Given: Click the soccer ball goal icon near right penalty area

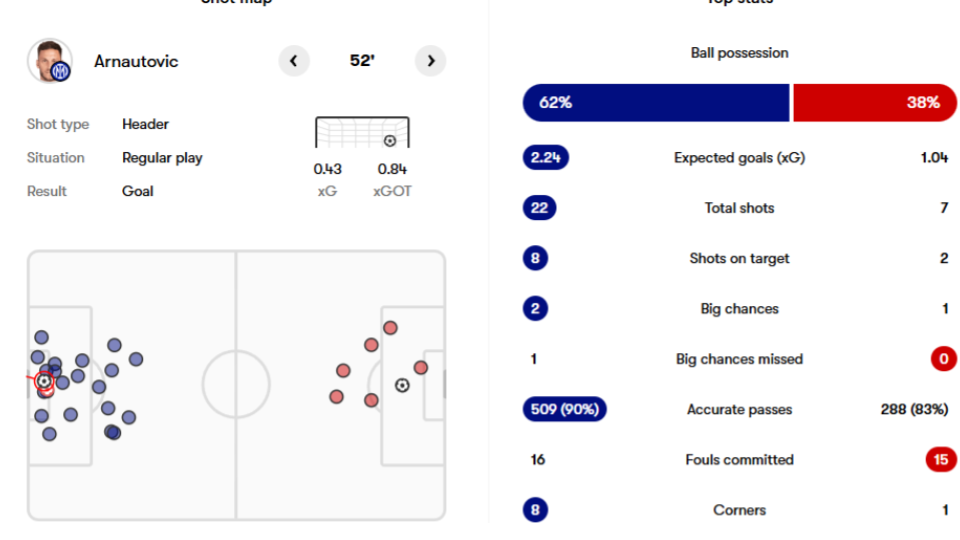Looking at the screenshot, I should (402, 385).
